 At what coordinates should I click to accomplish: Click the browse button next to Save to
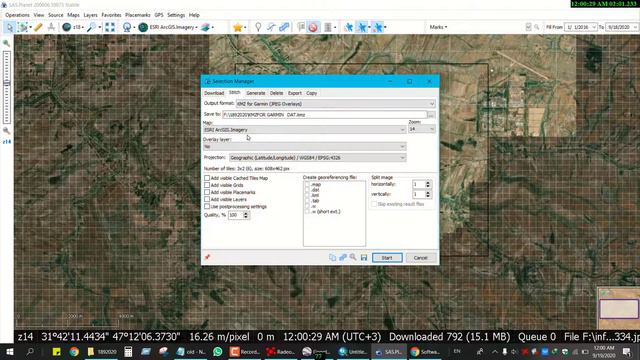click(x=431, y=115)
